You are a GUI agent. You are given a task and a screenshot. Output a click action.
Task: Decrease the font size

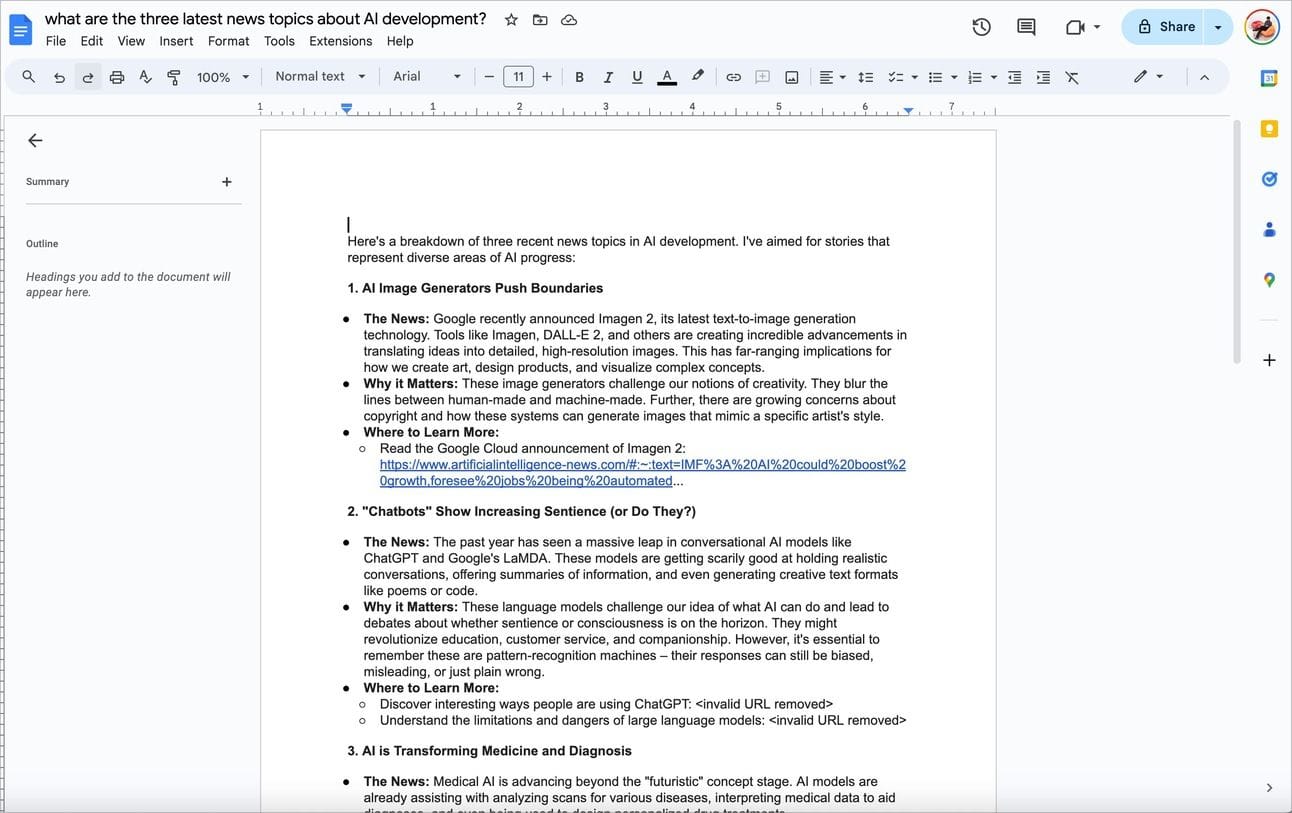tap(489, 77)
